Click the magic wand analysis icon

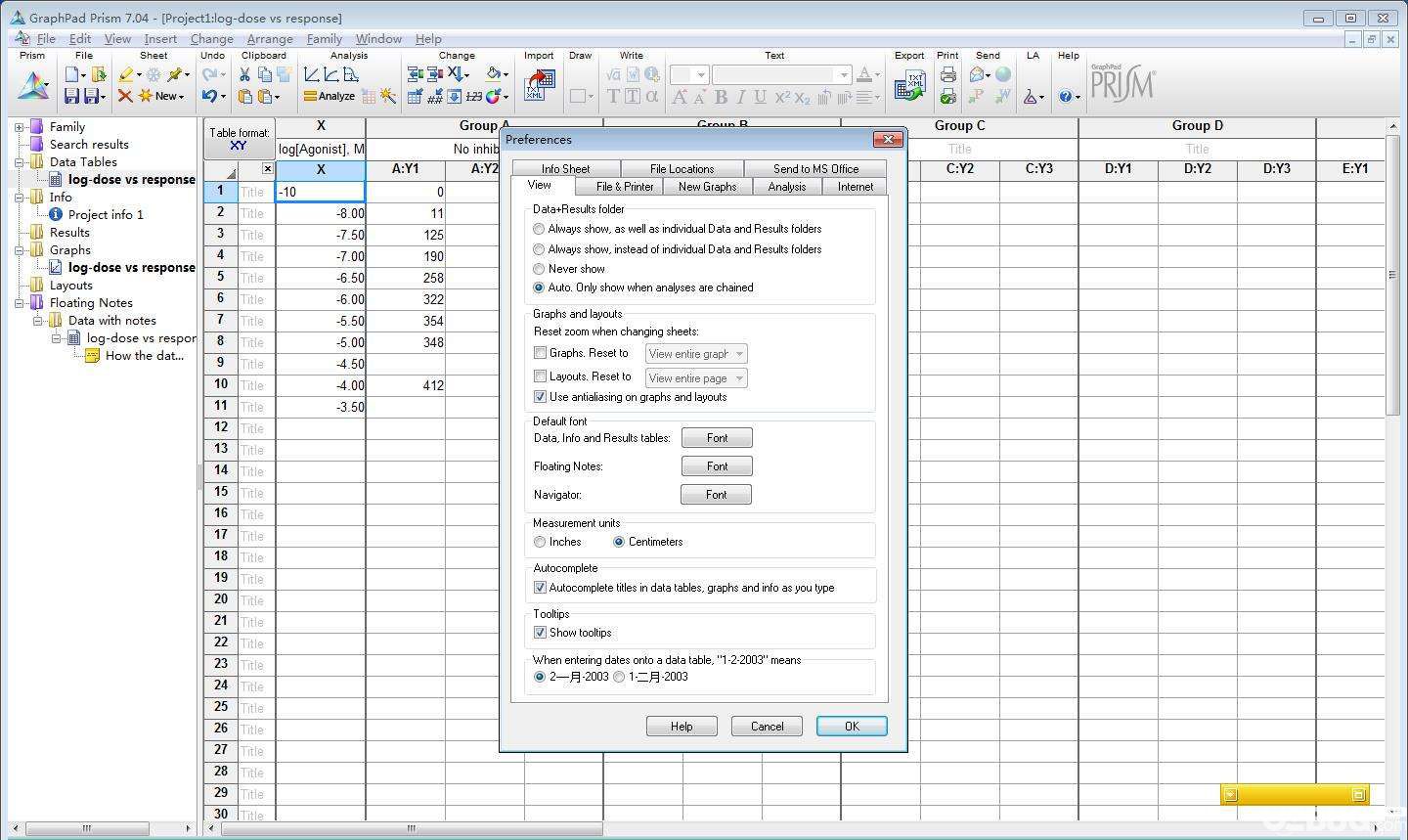[388, 96]
